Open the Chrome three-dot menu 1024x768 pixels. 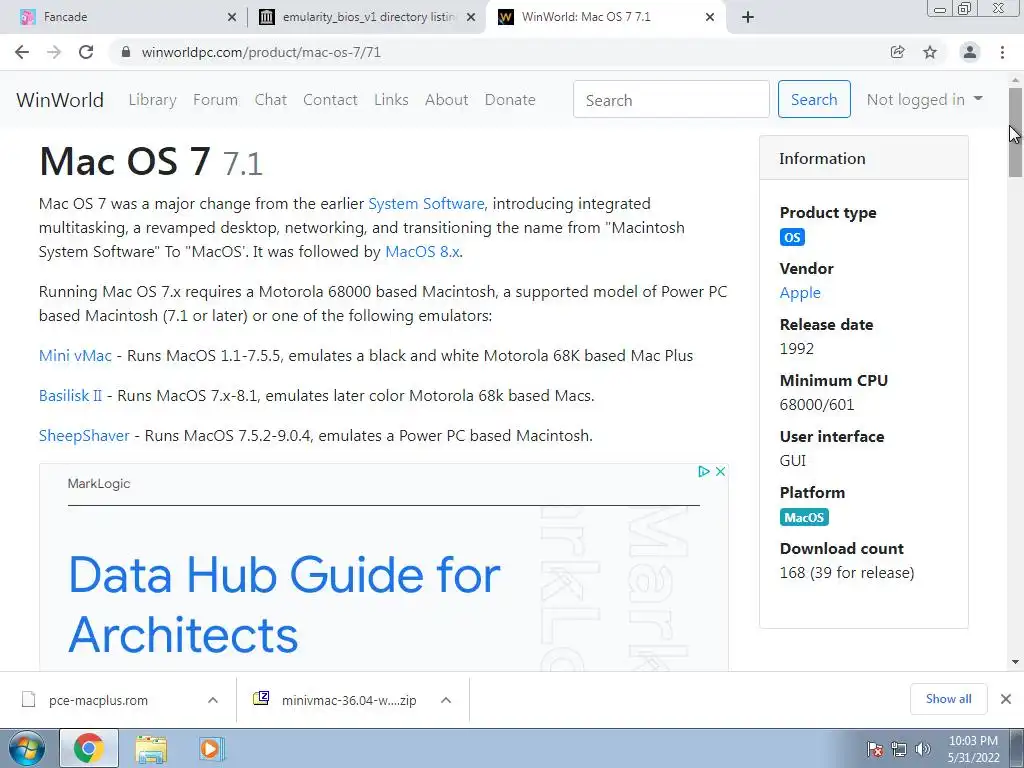coord(1002,52)
